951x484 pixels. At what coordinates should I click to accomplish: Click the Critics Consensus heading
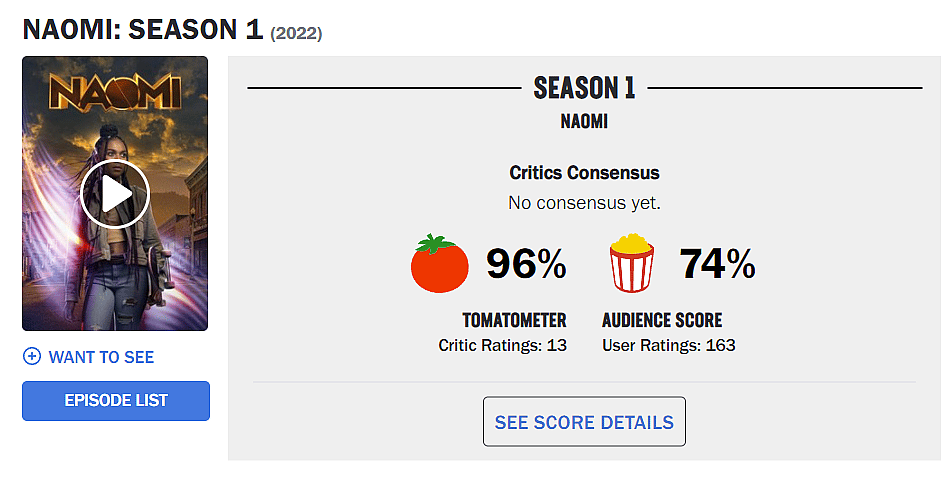[584, 173]
